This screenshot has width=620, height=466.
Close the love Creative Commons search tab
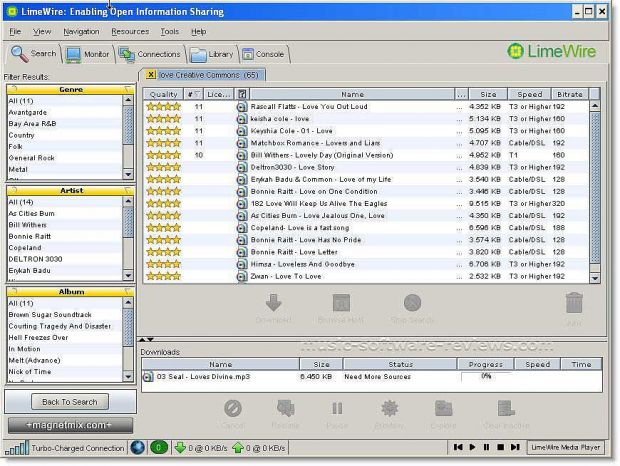(151, 74)
